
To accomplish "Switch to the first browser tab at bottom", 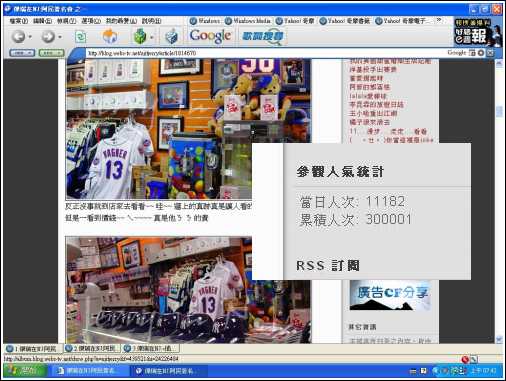I will click(33, 349).
